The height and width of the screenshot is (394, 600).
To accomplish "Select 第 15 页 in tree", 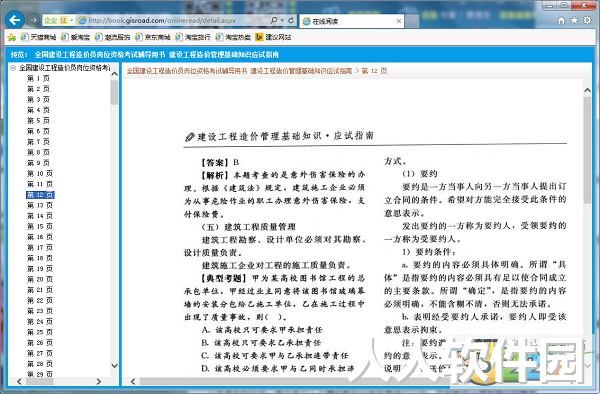I will tap(40, 226).
